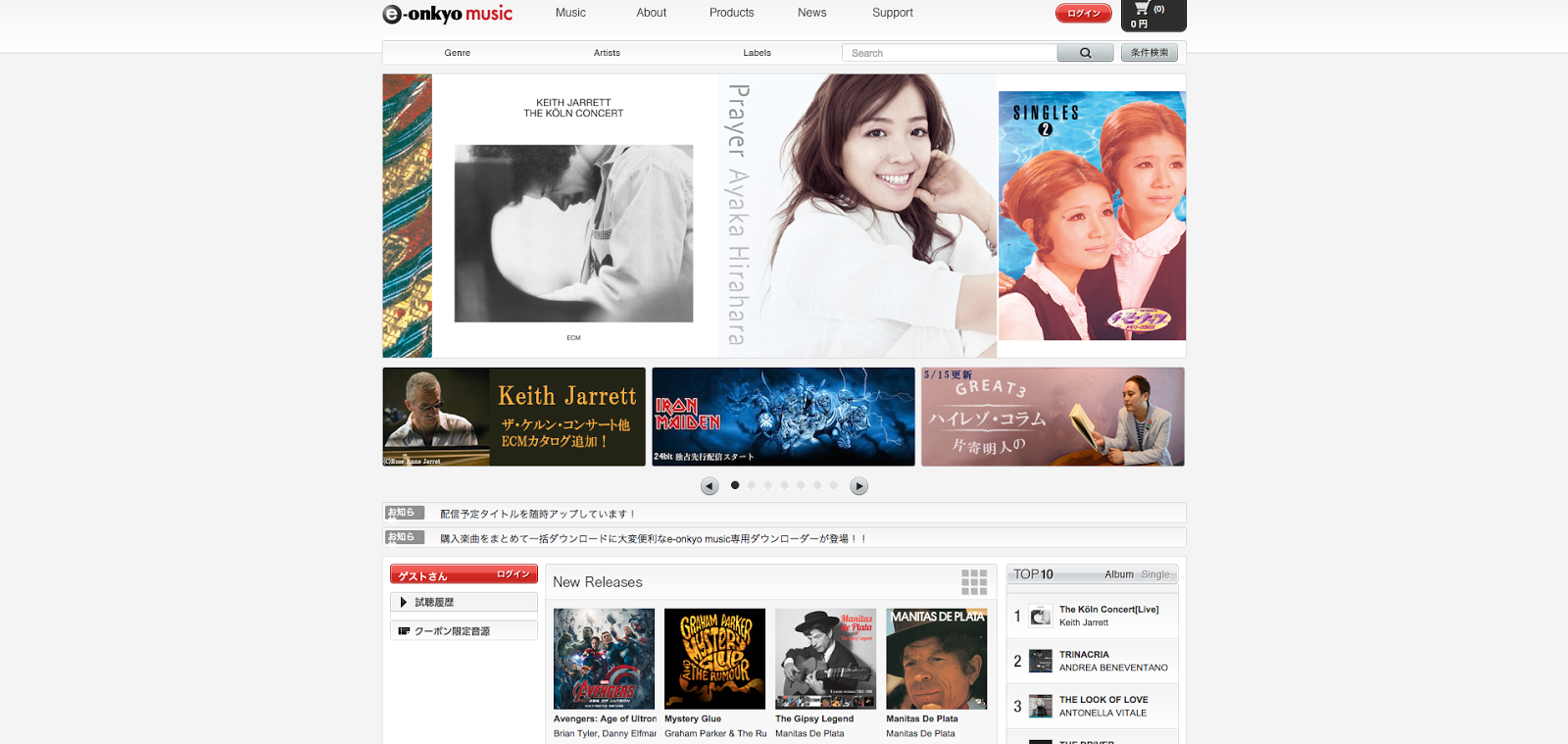
Task: Click the 条件検索 advanced search button
Action: [1150, 53]
